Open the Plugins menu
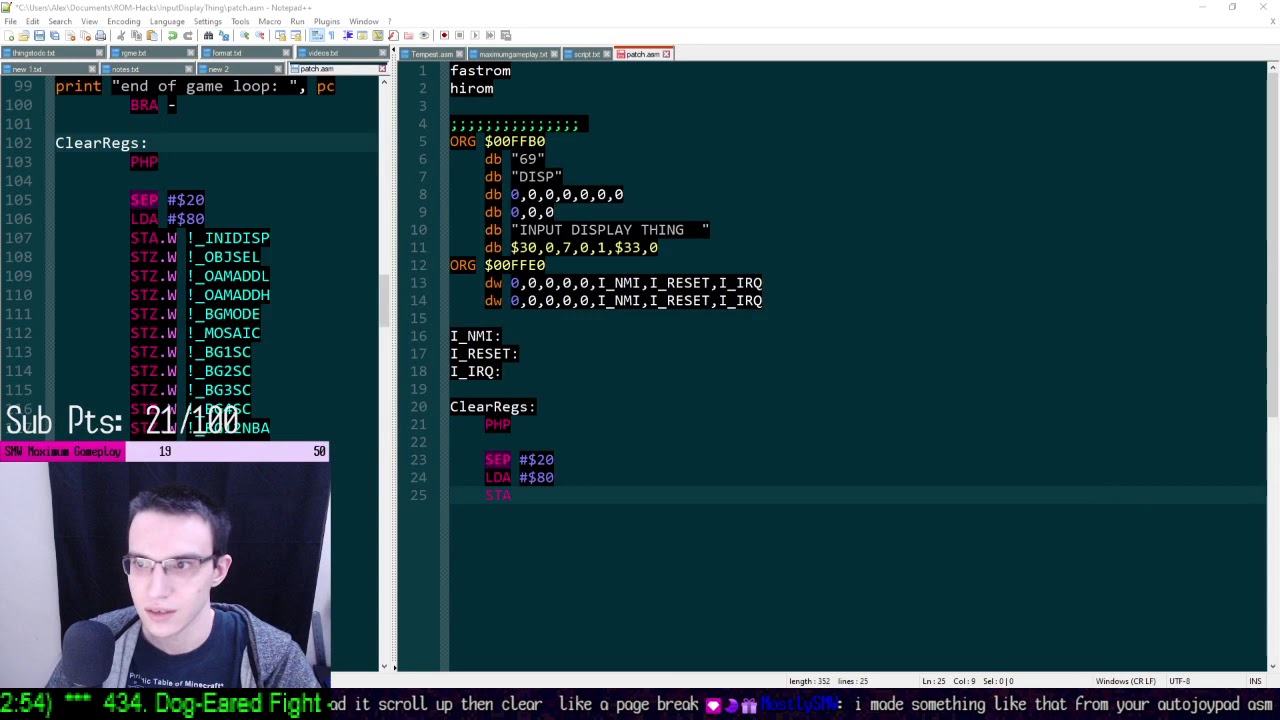Screen dimensions: 1280x720 pos(326,21)
